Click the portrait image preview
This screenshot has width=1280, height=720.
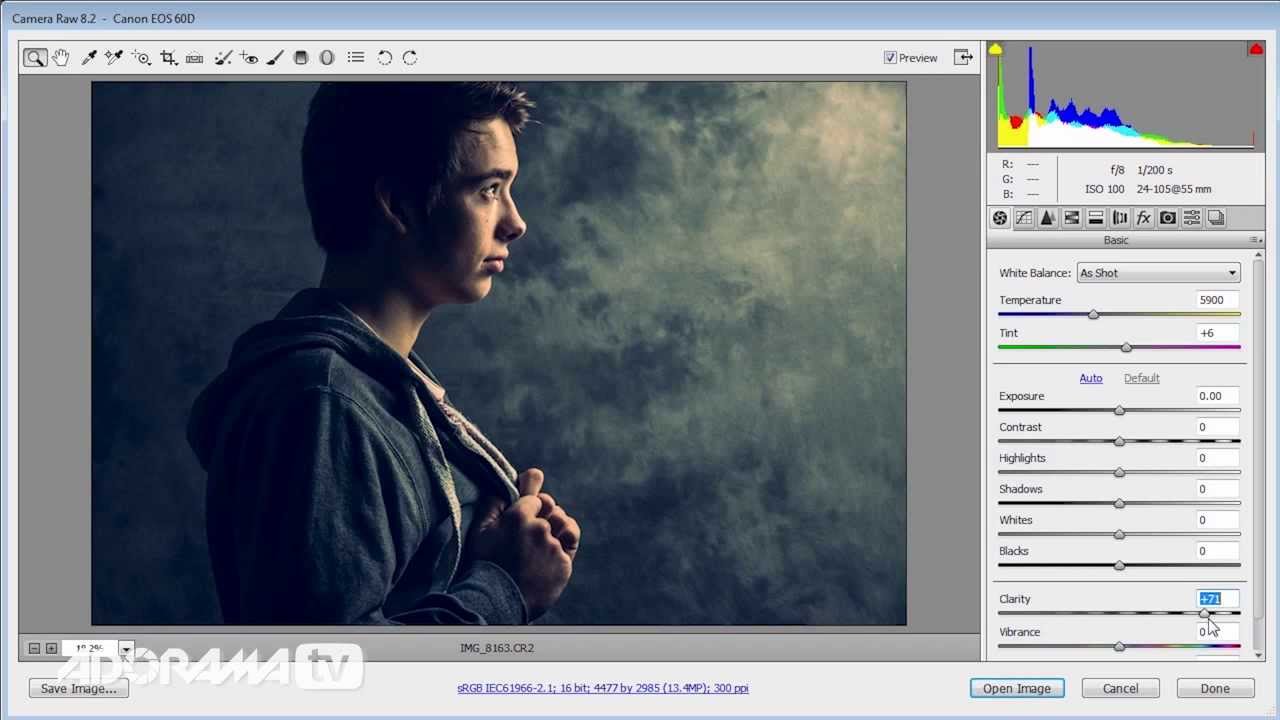[499, 353]
